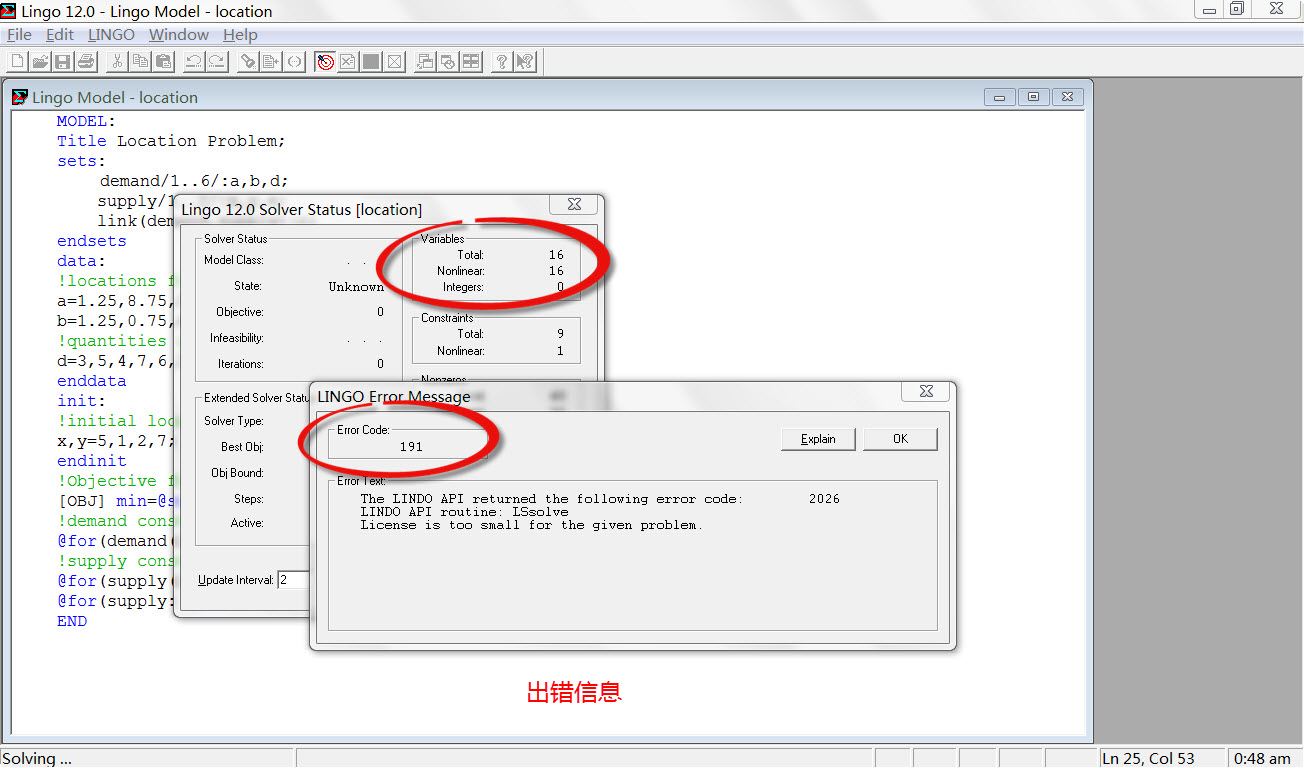Click the 'endsets' keyword line
This screenshot has width=1304, height=768.
coord(91,241)
